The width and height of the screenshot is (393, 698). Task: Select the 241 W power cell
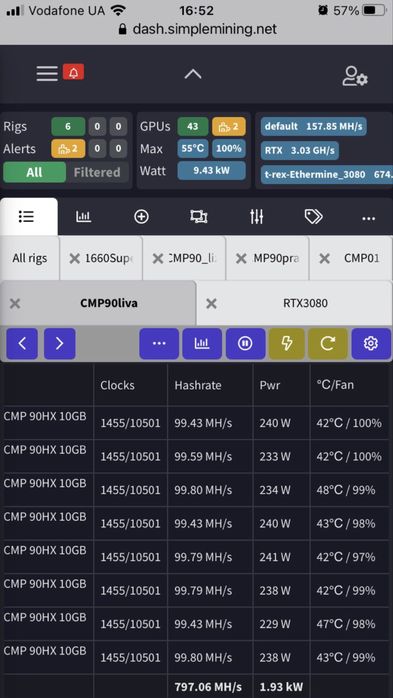point(275,557)
